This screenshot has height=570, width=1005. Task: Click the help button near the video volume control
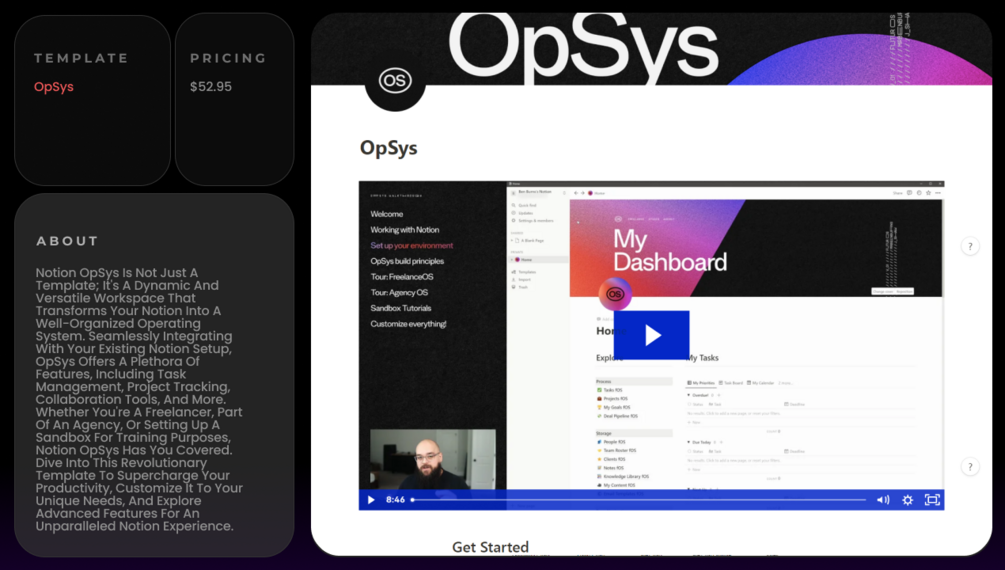click(970, 467)
